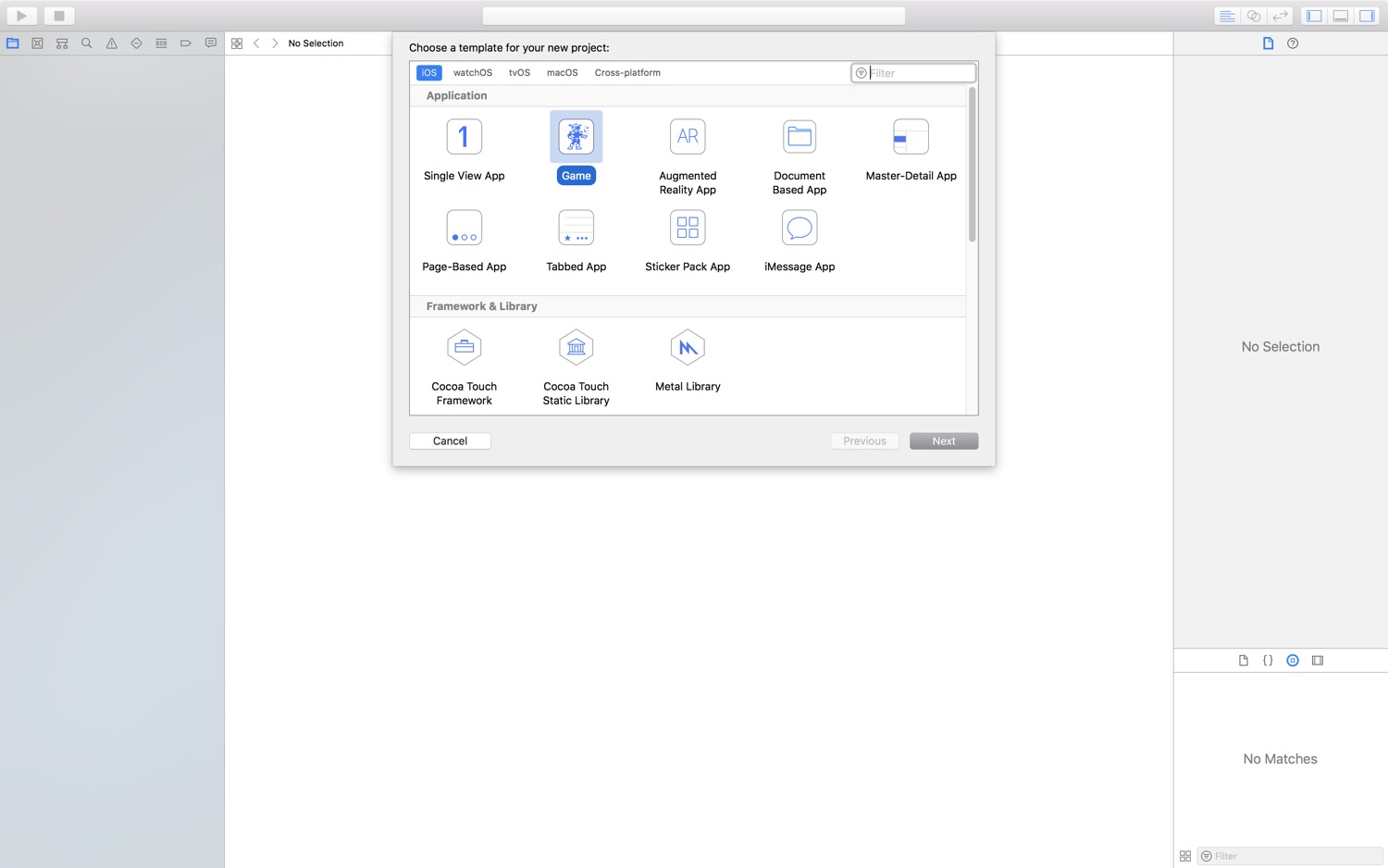Viewport: 1388px width, 868px height.
Task: Choose the Master-Detail App template
Action: coord(911,151)
